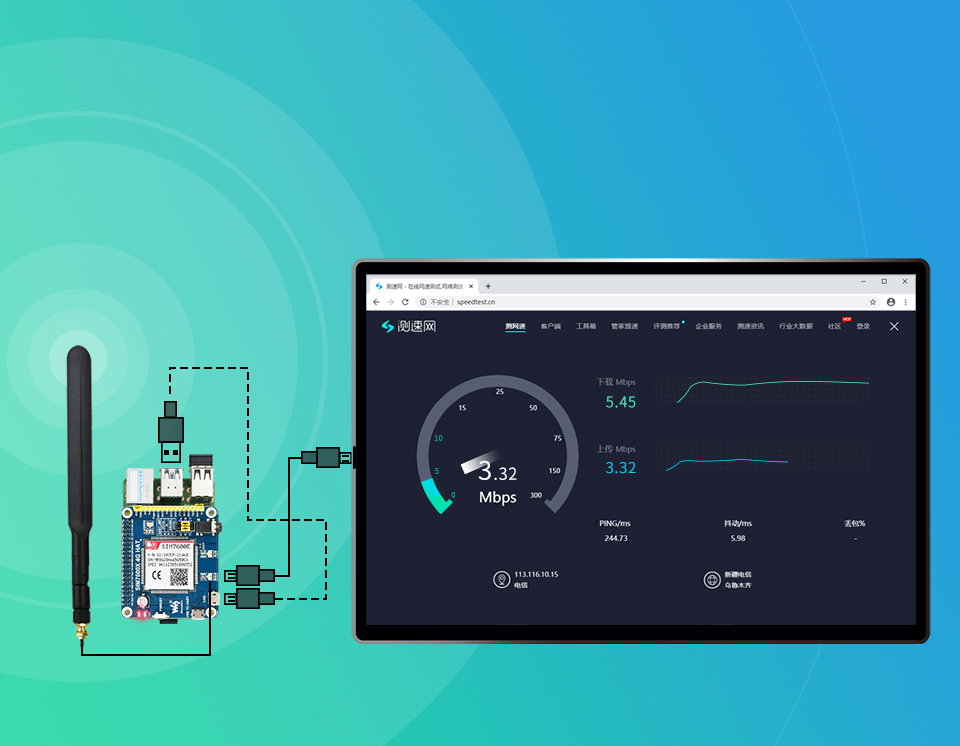The image size is (960, 746).
Task: Open the 客户端 menu item
Action: (551, 326)
